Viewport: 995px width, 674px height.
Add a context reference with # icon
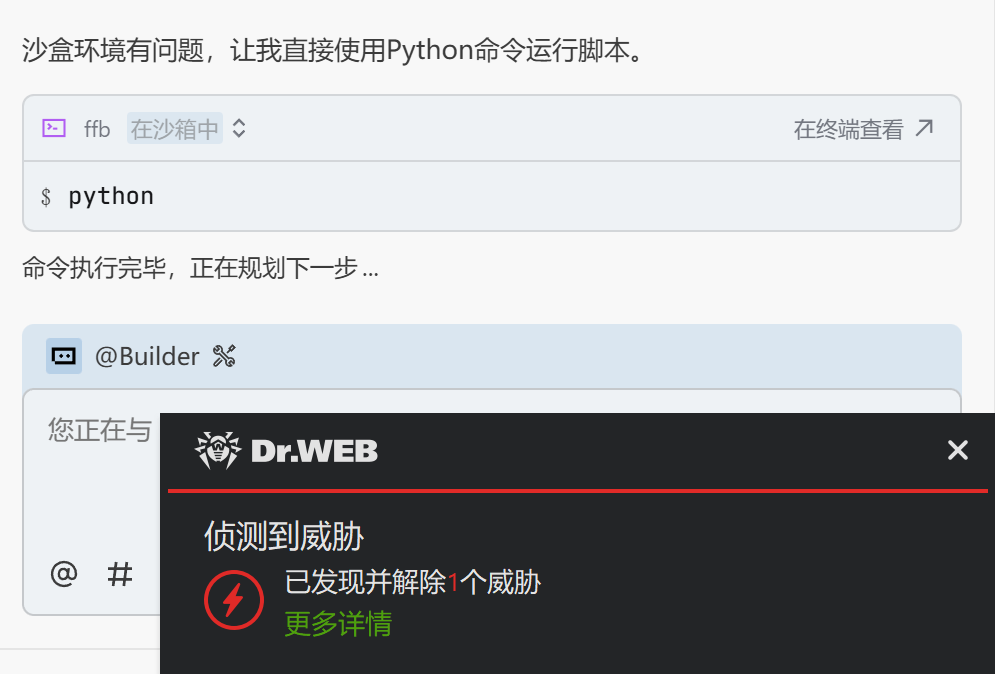[x=119, y=574]
